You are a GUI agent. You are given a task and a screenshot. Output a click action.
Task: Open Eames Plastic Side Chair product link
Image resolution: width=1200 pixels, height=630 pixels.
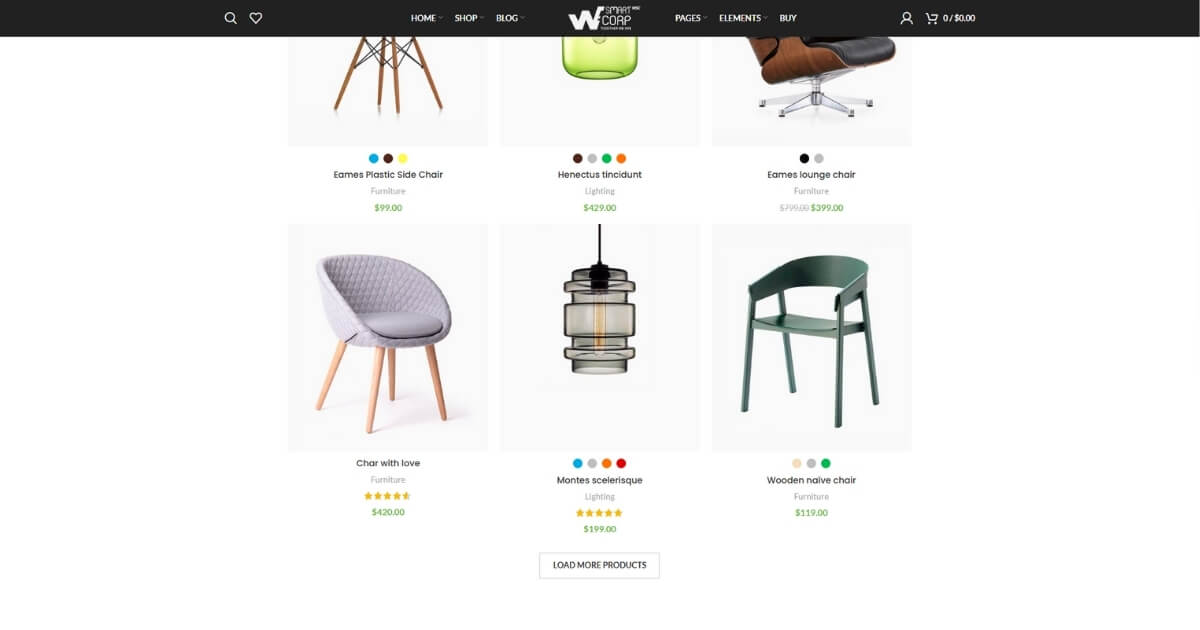[388, 175]
